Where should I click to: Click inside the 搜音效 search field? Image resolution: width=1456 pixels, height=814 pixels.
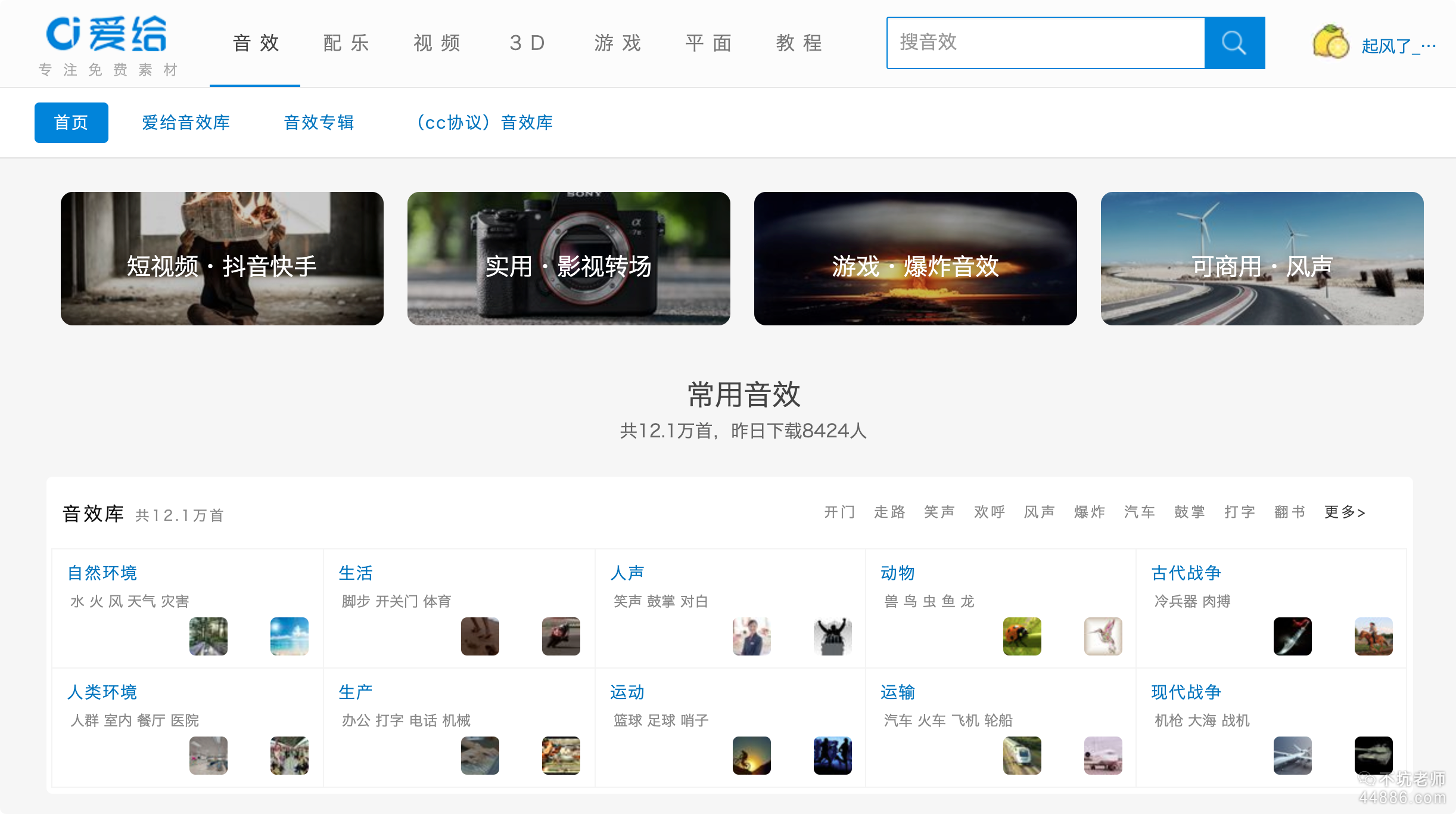tap(1046, 43)
